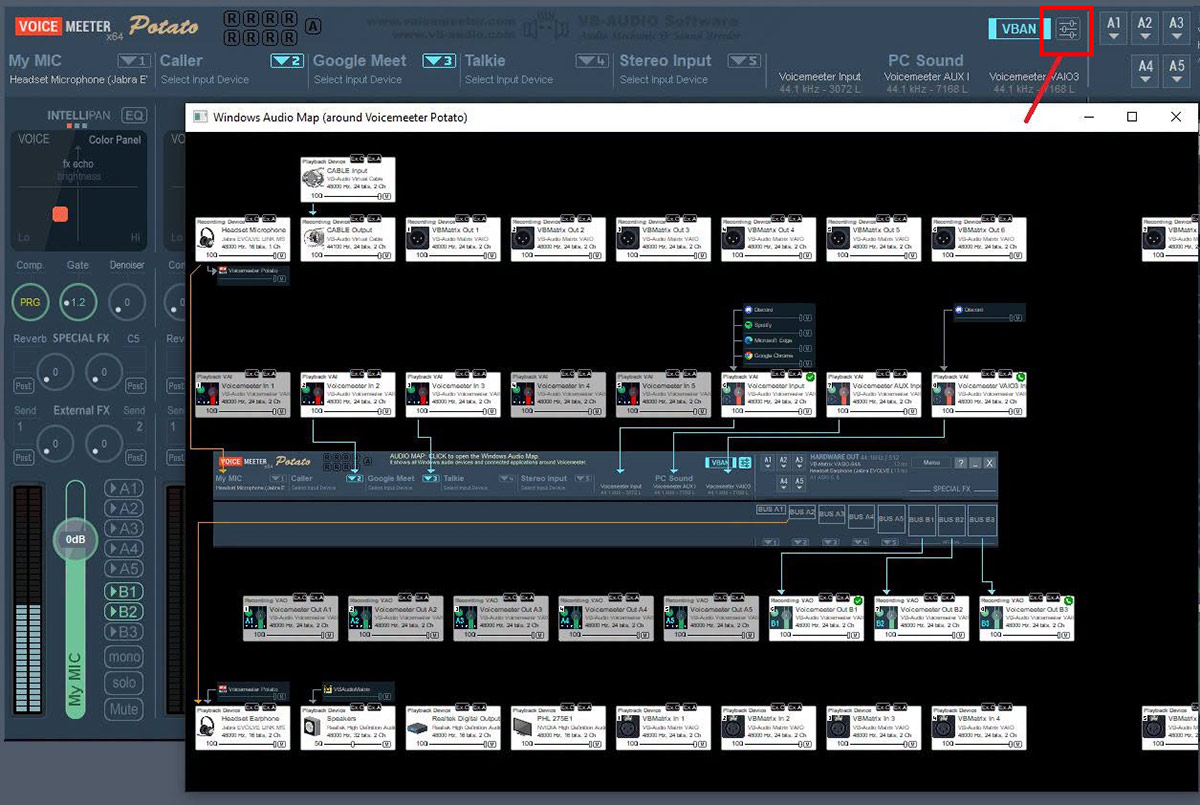The height and width of the screenshot is (805, 1200).
Task: Open the Audio Map sliders icon beside VBAN
Action: (1067, 29)
